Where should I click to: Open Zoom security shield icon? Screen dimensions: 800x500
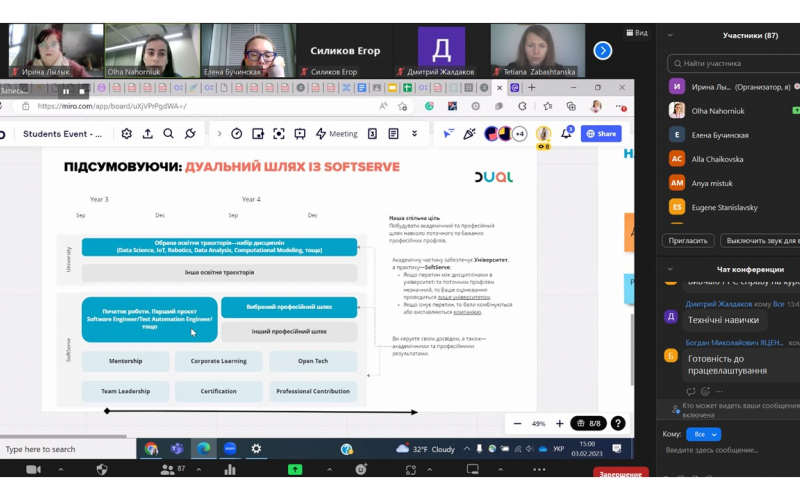(x=102, y=469)
